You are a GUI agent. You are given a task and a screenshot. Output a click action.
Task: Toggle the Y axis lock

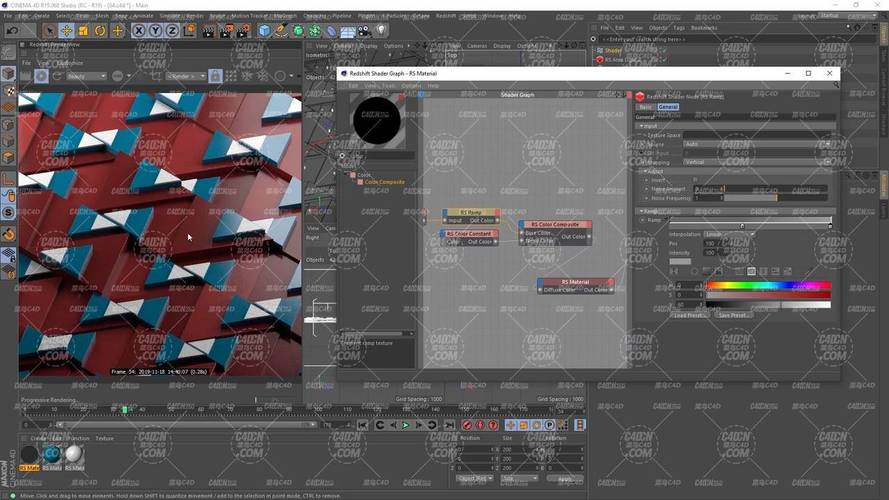(x=155, y=31)
